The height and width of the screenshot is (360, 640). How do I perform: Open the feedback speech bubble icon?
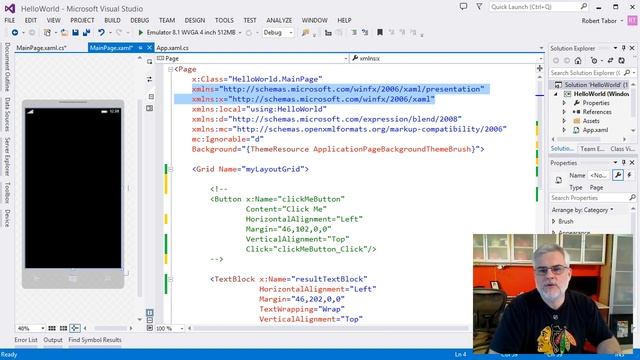pyautogui.click(x=463, y=7)
